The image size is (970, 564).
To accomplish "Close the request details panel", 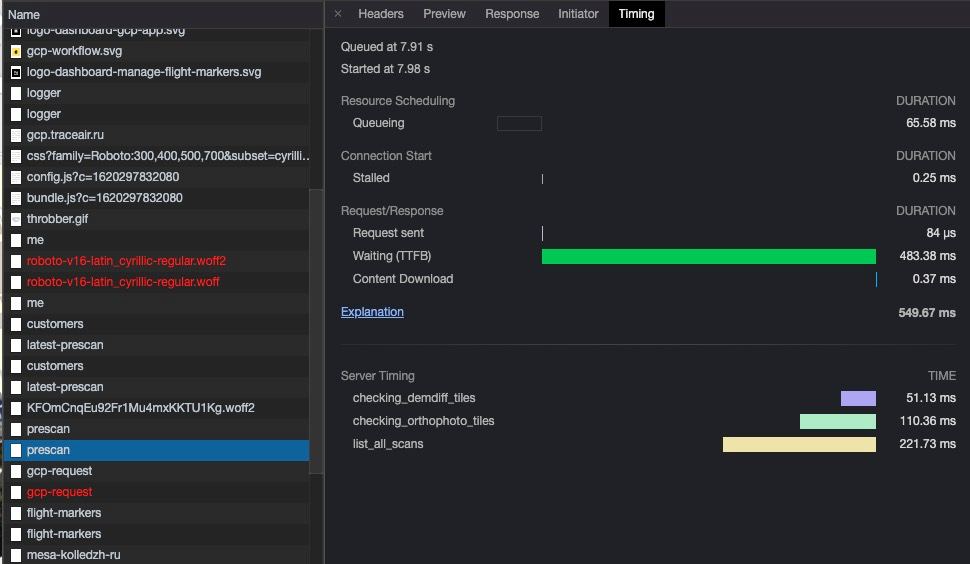I will (x=338, y=14).
